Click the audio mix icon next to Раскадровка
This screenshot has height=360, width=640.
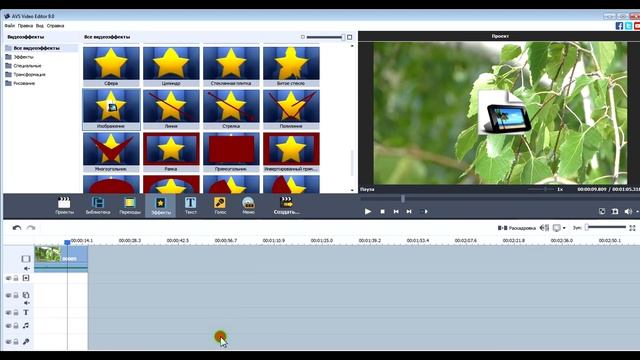click(544, 228)
